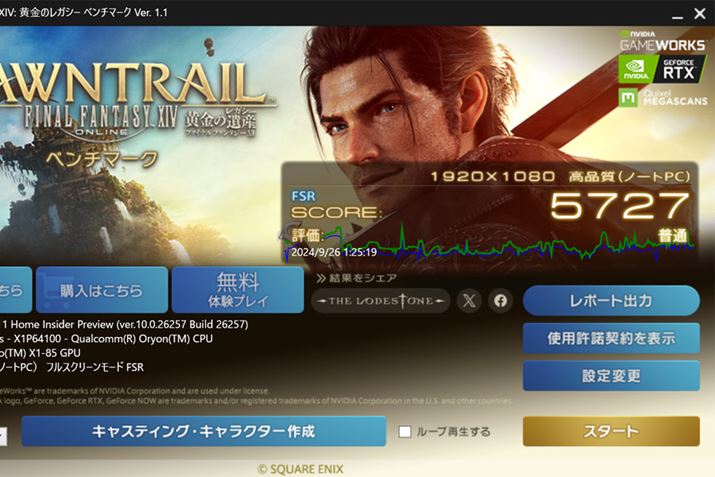Enable the ループ再生する checkbox
Screen dimensions: 715x477
[x=405, y=431]
